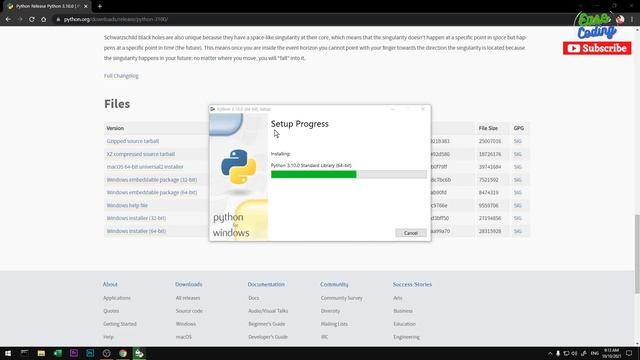Click the python.org address bar
The height and width of the screenshot is (360, 640).
(310, 19)
